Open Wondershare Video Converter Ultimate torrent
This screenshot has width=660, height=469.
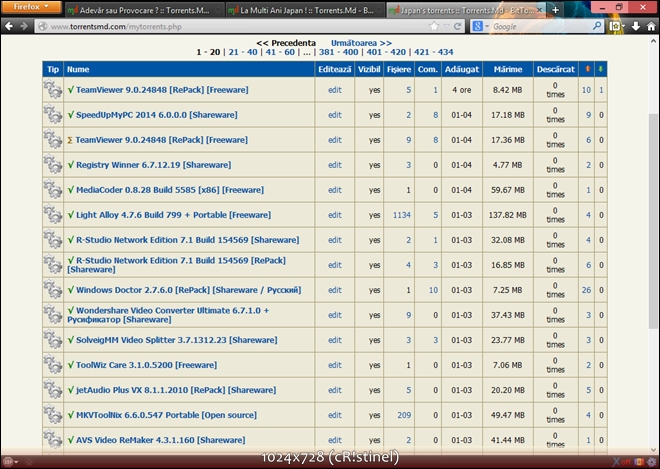(168, 315)
